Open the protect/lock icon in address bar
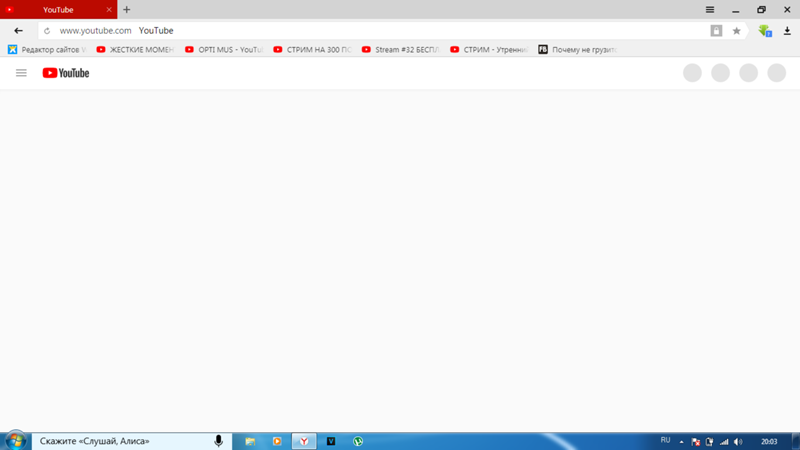This screenshot has width=800, height=450. coord(716,31)
